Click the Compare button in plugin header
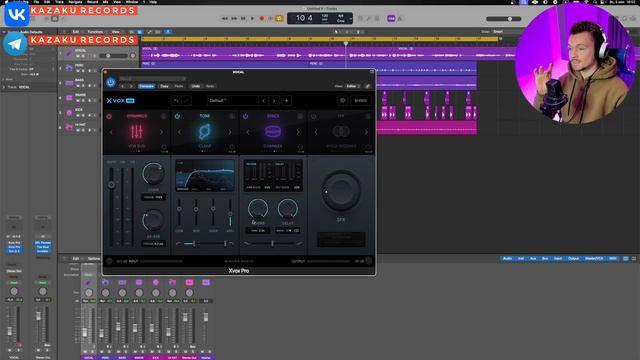This screenshot has height=360, width=640. coord(146,86)
